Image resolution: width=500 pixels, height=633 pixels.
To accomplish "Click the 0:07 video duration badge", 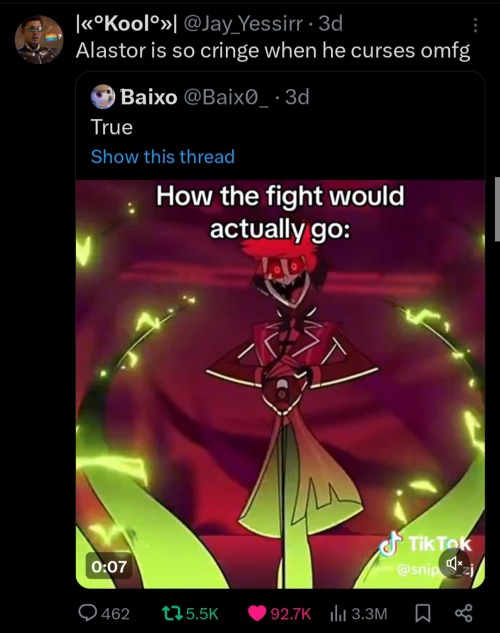I will click(x=109, y=566).
